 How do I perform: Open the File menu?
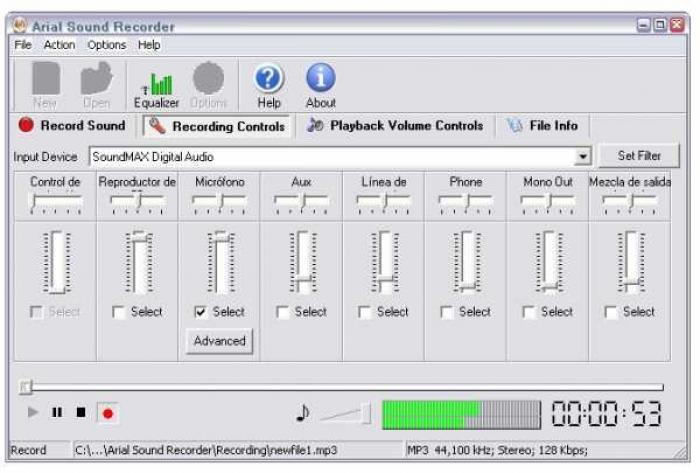click(23, 45)
